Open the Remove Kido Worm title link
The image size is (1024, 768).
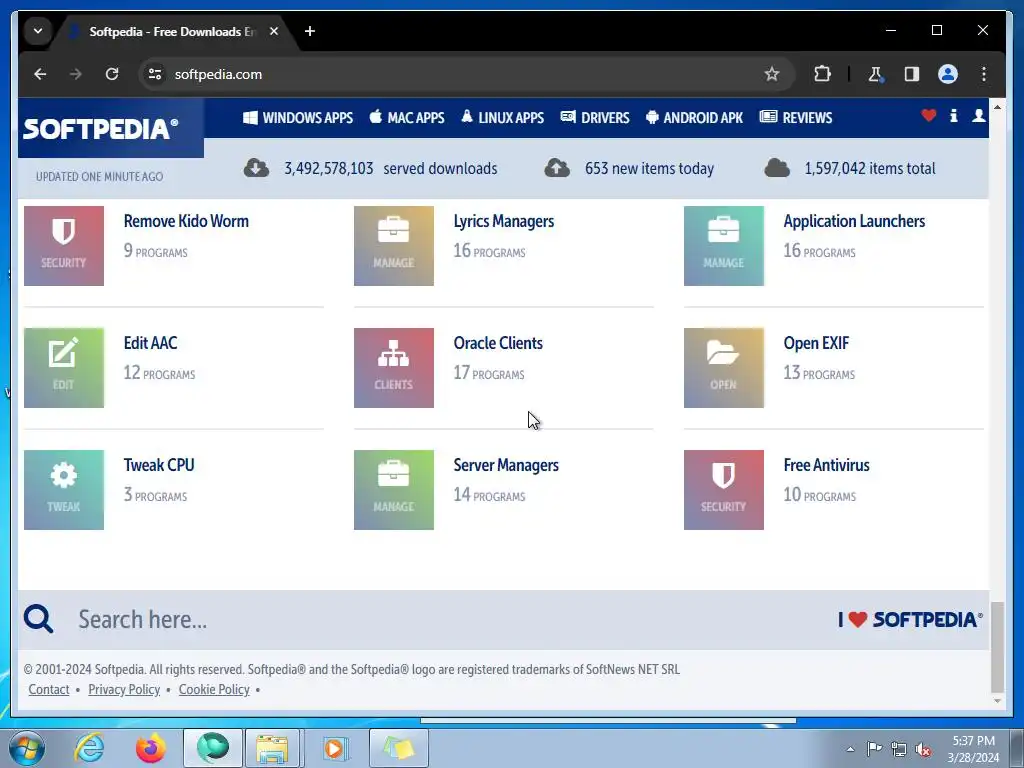pyautogui.click(x=186, y=221)
